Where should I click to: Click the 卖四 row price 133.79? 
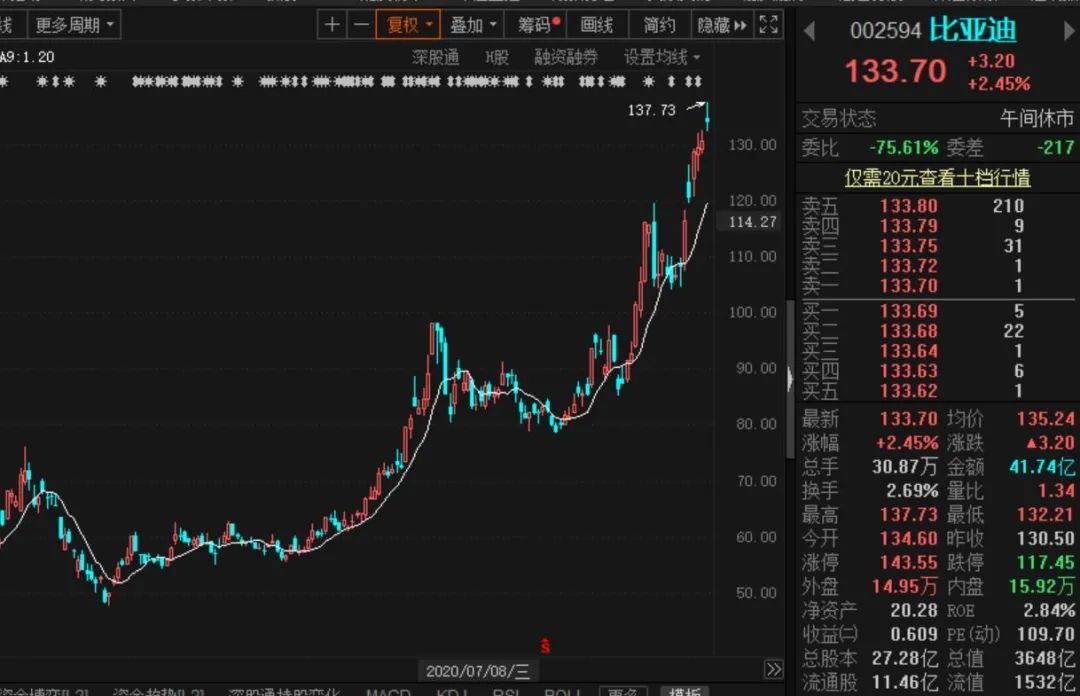[908, 226]
